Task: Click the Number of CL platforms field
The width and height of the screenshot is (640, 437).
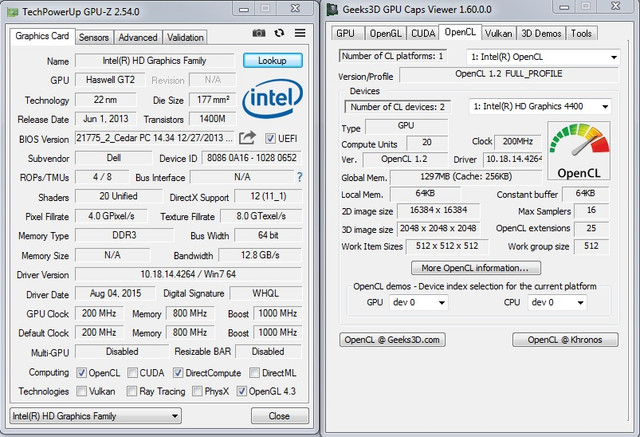Action: 392,56
